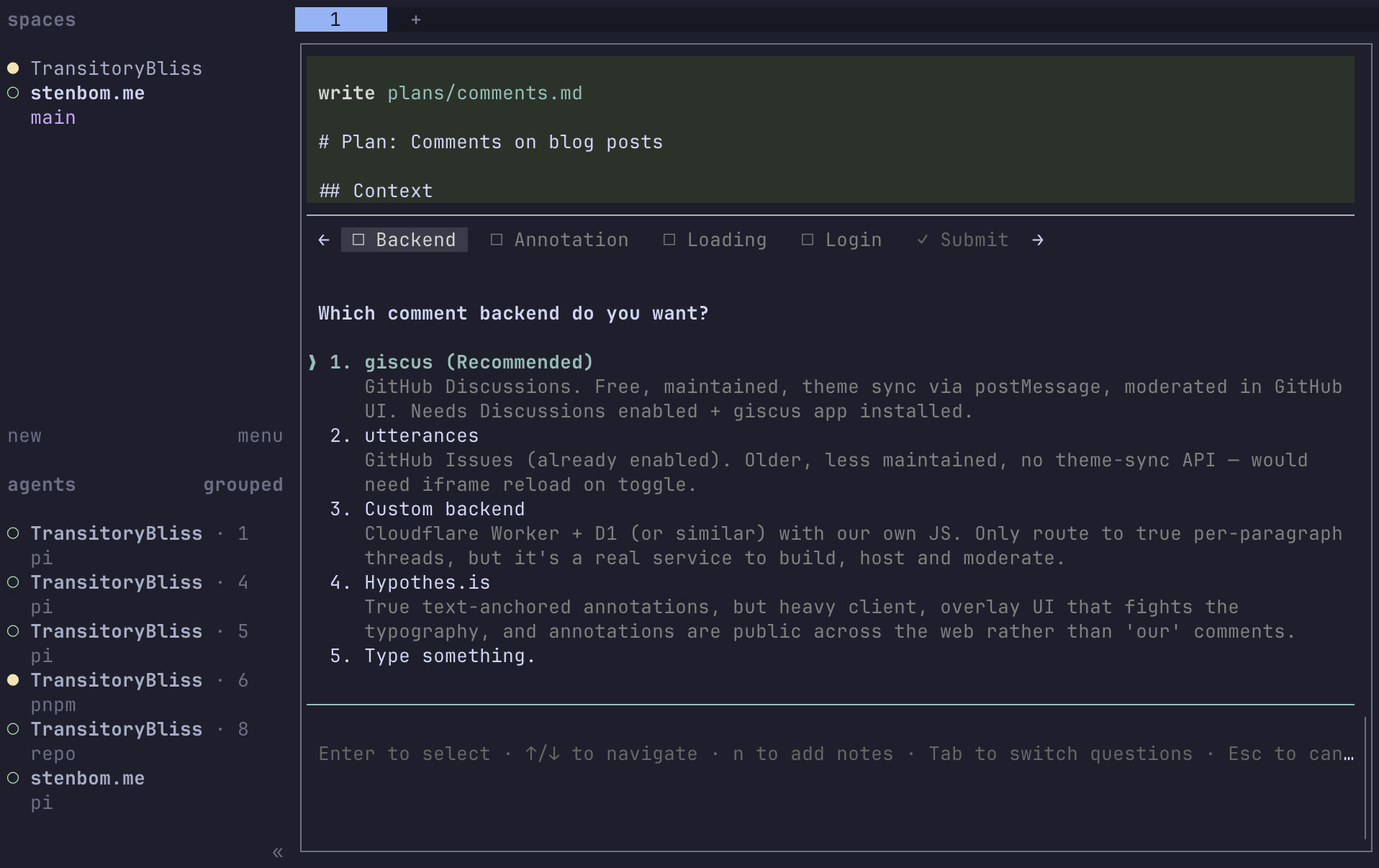Go to next question with right arrow
1379x868 pixels.
tap(1038, 240)
